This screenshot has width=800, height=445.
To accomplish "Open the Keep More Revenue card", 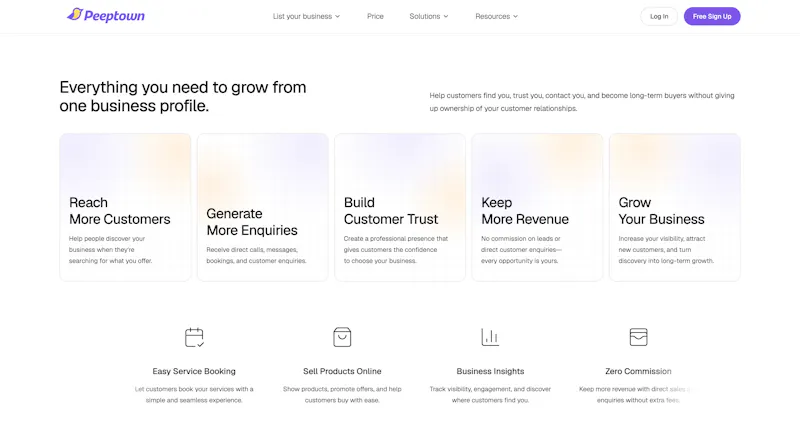I will point(537,207).
